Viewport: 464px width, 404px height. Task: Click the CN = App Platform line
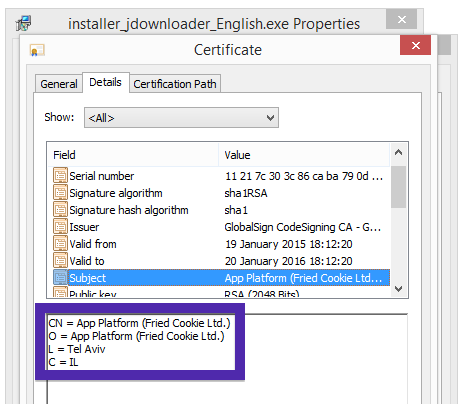(139, 323)
